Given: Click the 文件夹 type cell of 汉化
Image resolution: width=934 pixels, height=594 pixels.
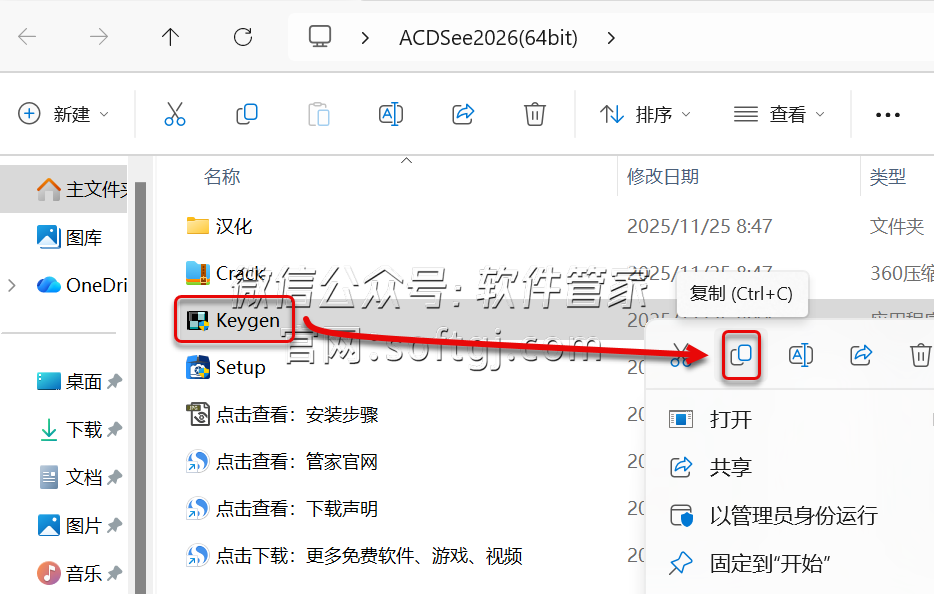Looking at the screenshot, I should pyautogui.click(x=896, y=226).
